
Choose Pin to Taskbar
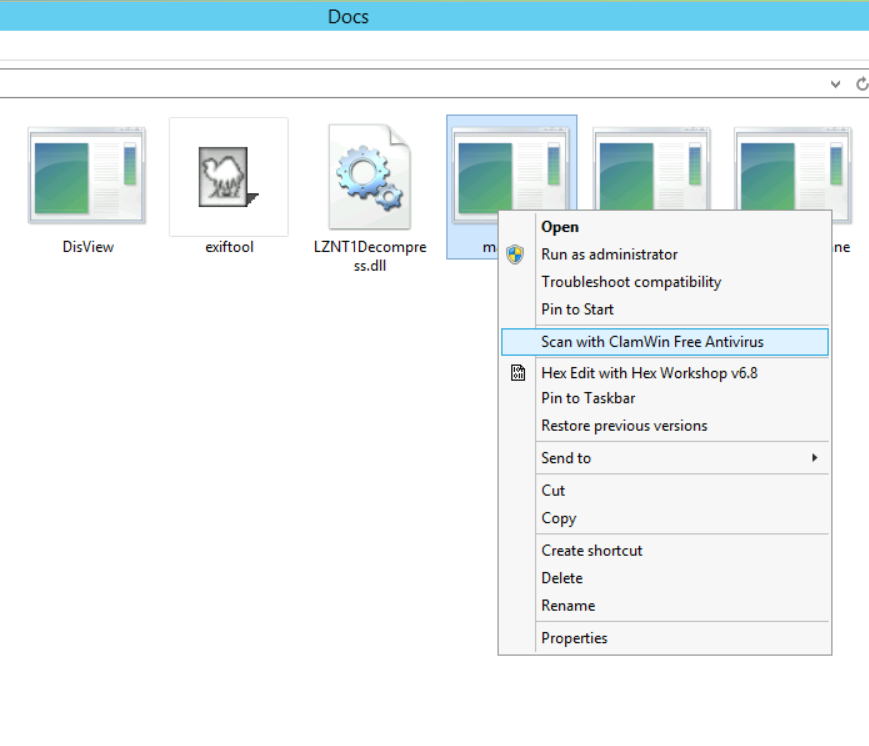coord(588,398)
